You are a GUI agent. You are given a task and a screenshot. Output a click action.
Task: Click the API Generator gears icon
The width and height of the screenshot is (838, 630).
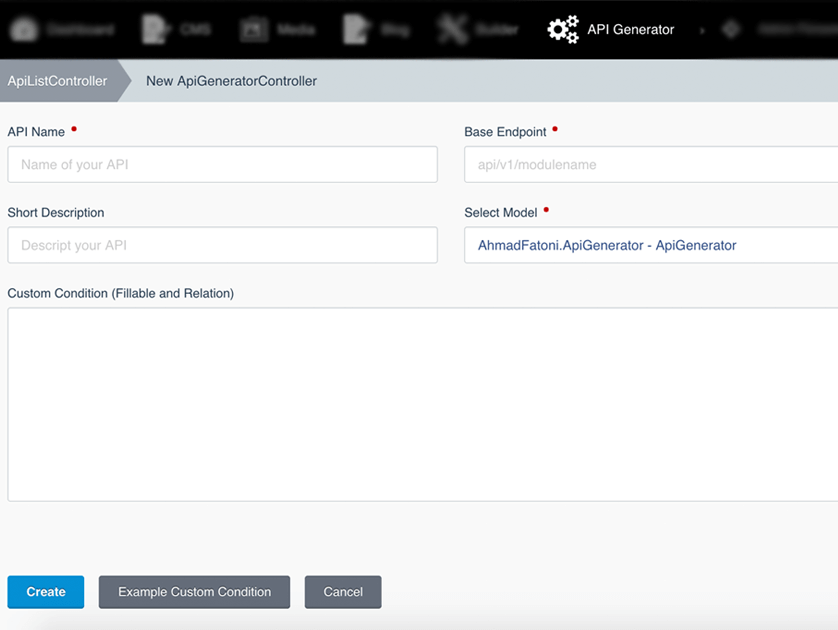563,29
